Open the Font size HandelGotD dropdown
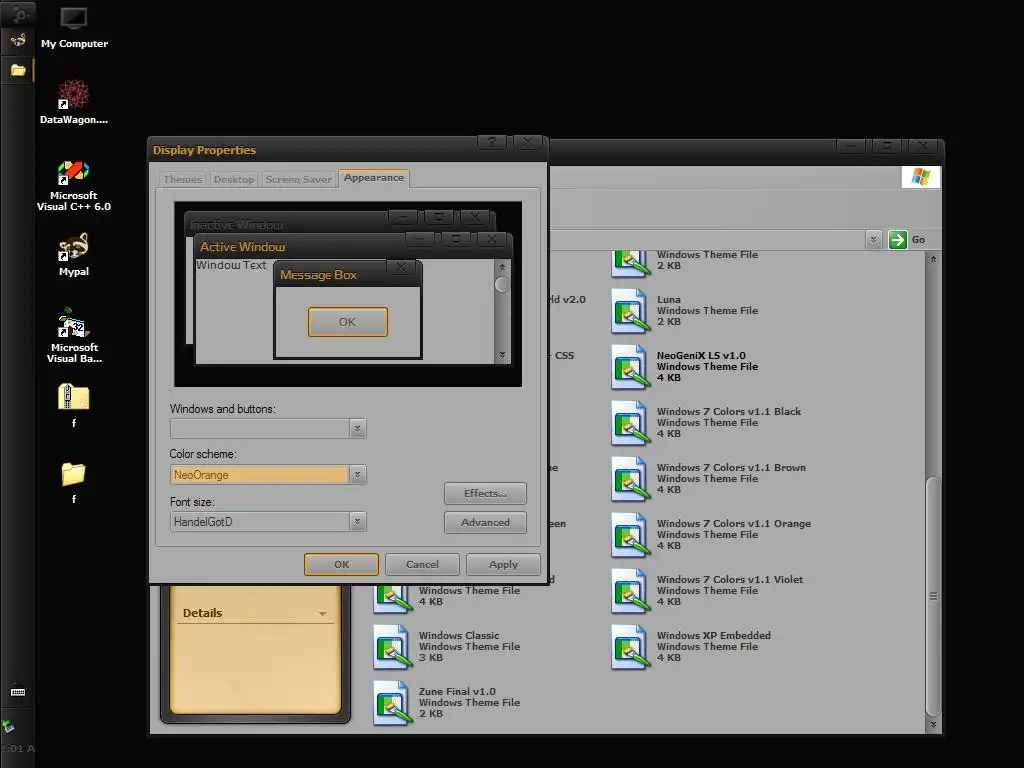Image resolution: width=1024 pixels, height=768 pixels. click(x=357, y=522)
